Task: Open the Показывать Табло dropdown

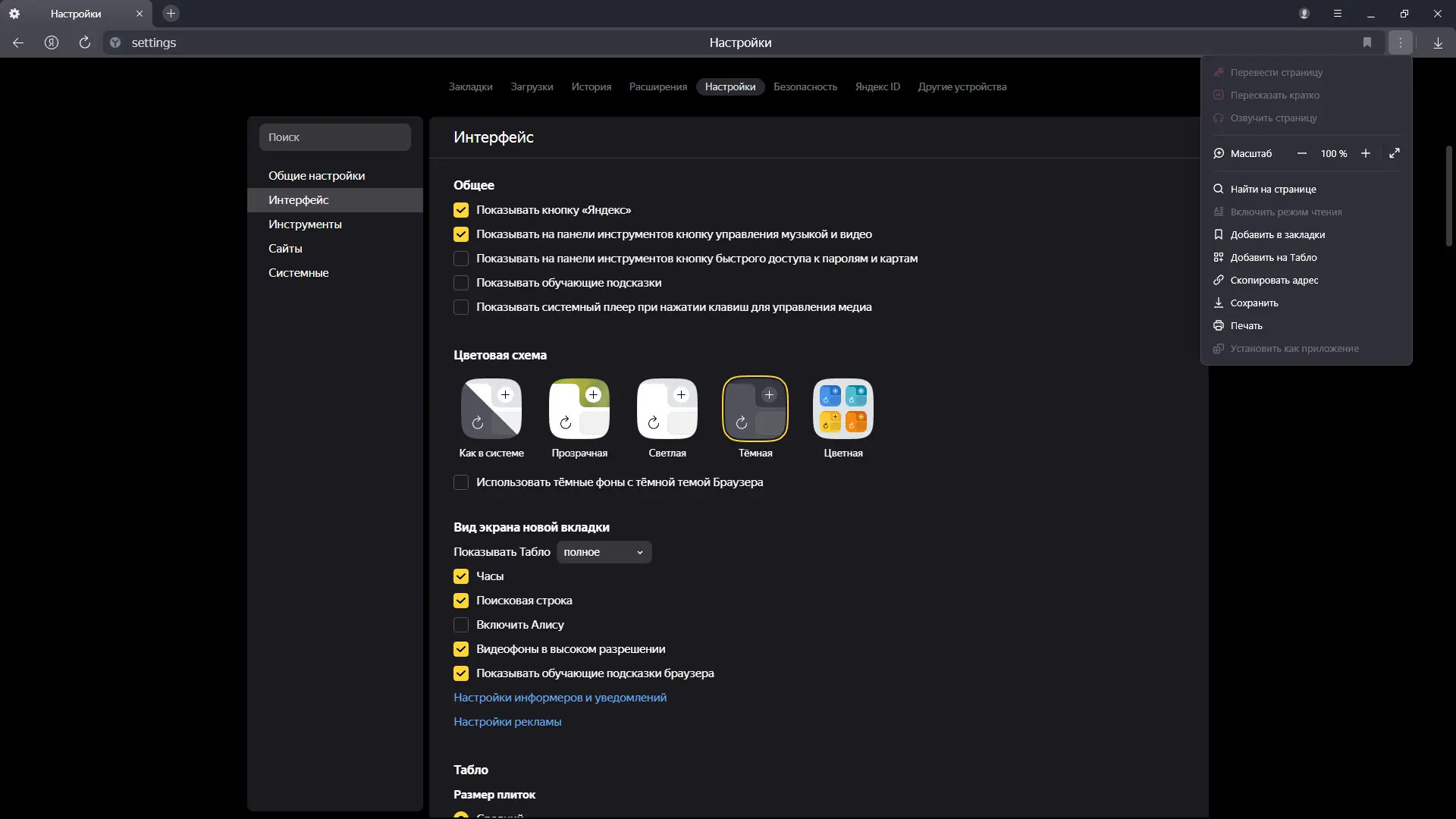Action: pyautogui.click(x=604, y=552)
